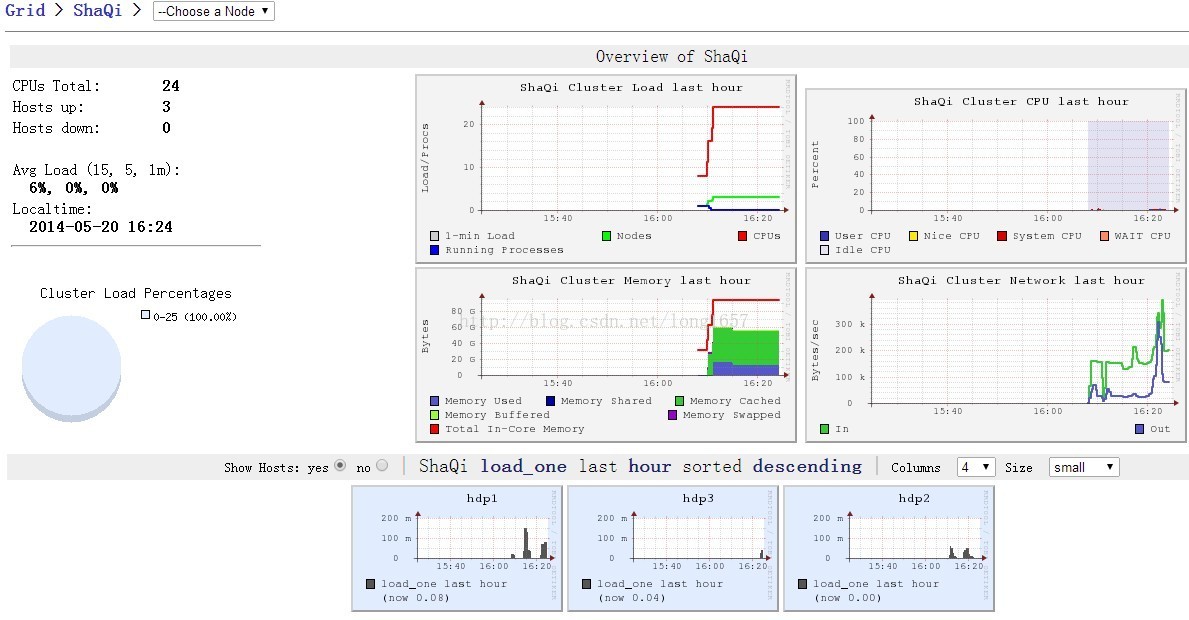Open the Size dropdown showing small

pos(1084,467)
